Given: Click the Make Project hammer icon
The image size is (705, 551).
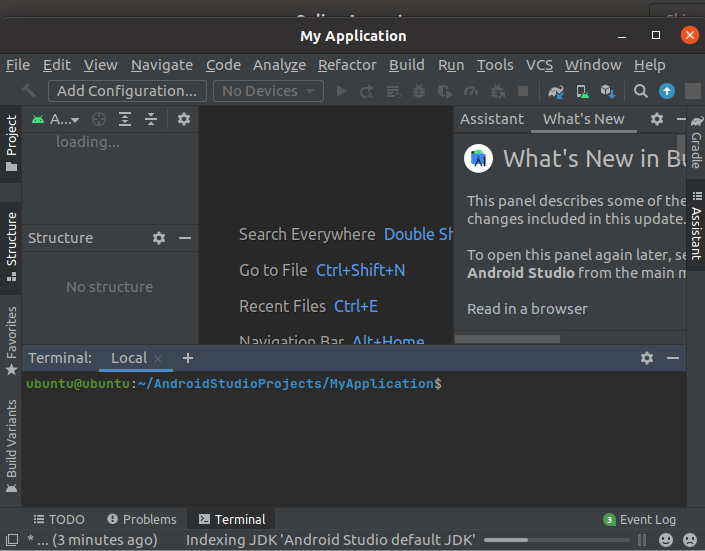Looking at the screenshot, I should point(29,91).
